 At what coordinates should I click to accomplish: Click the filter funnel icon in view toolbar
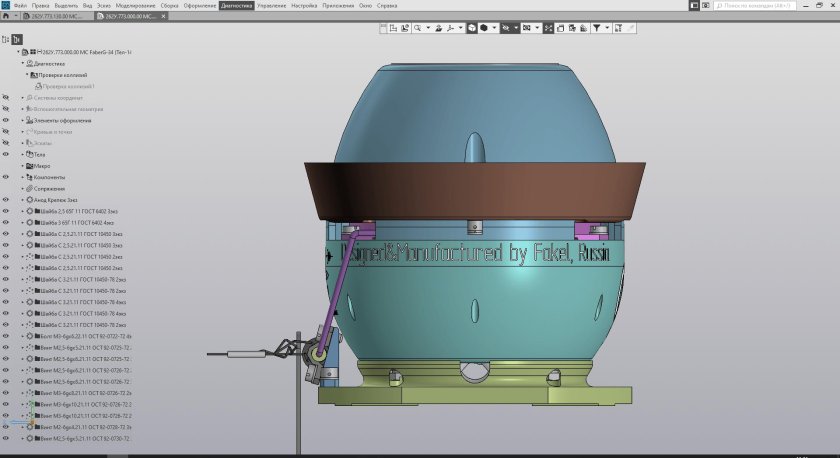pos(596,28)
